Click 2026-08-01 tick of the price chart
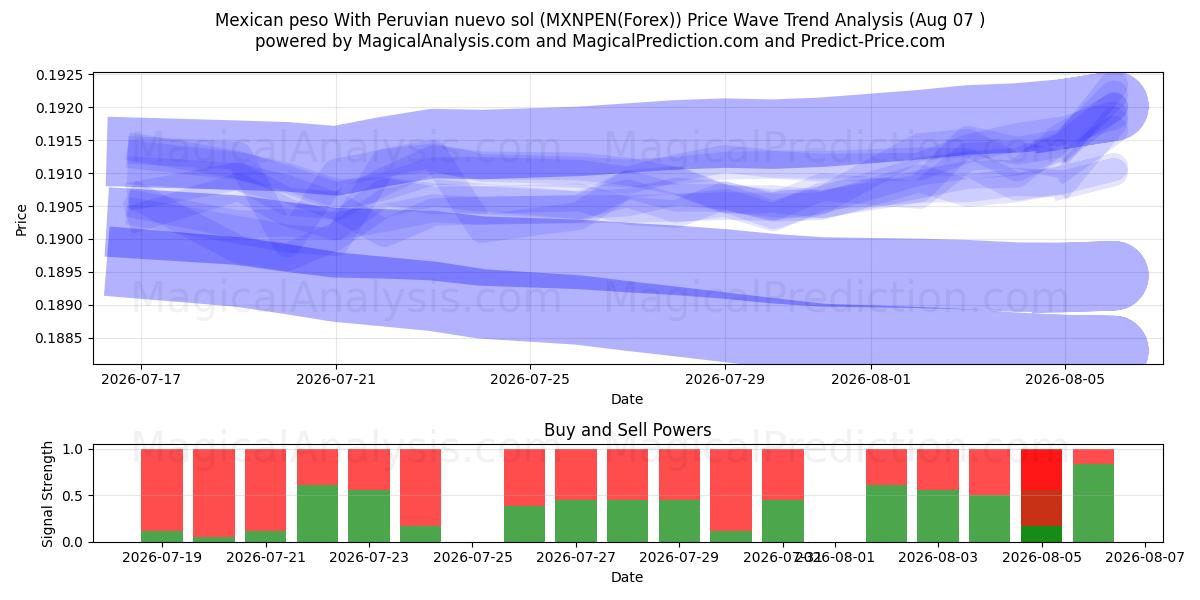The width and height of the screenshot is (1200, 600). [x=870, y=380]
